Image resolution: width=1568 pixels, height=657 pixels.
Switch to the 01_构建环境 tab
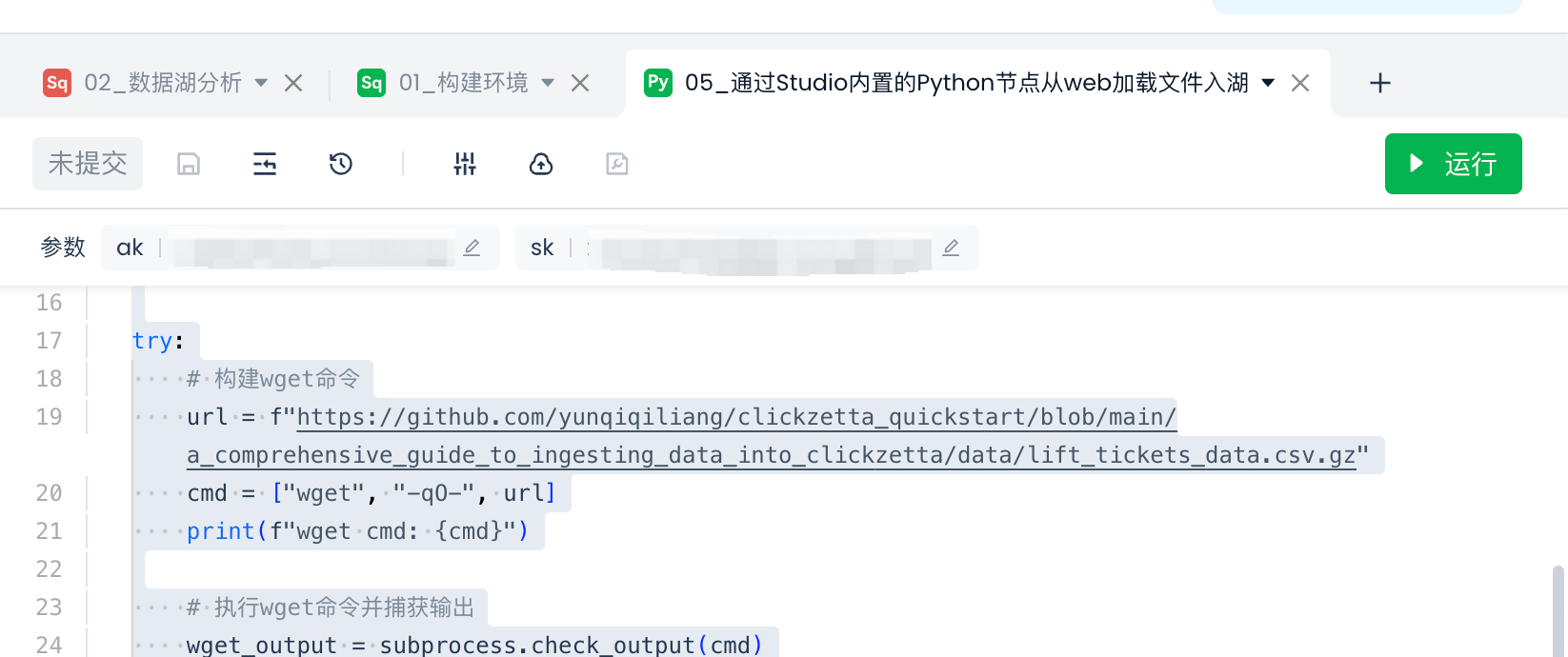(463, 83)
